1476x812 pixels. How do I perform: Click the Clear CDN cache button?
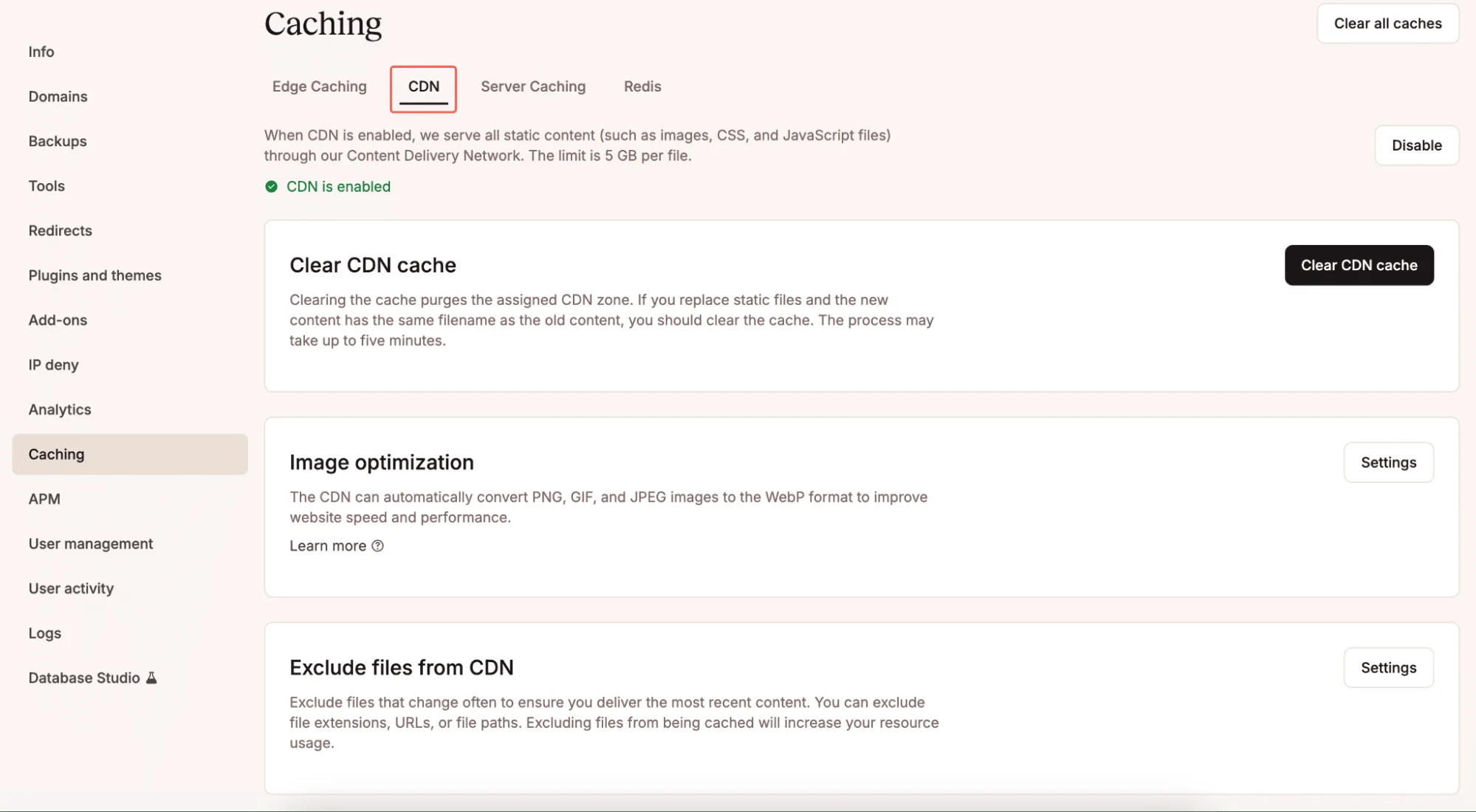[1359, 265]
